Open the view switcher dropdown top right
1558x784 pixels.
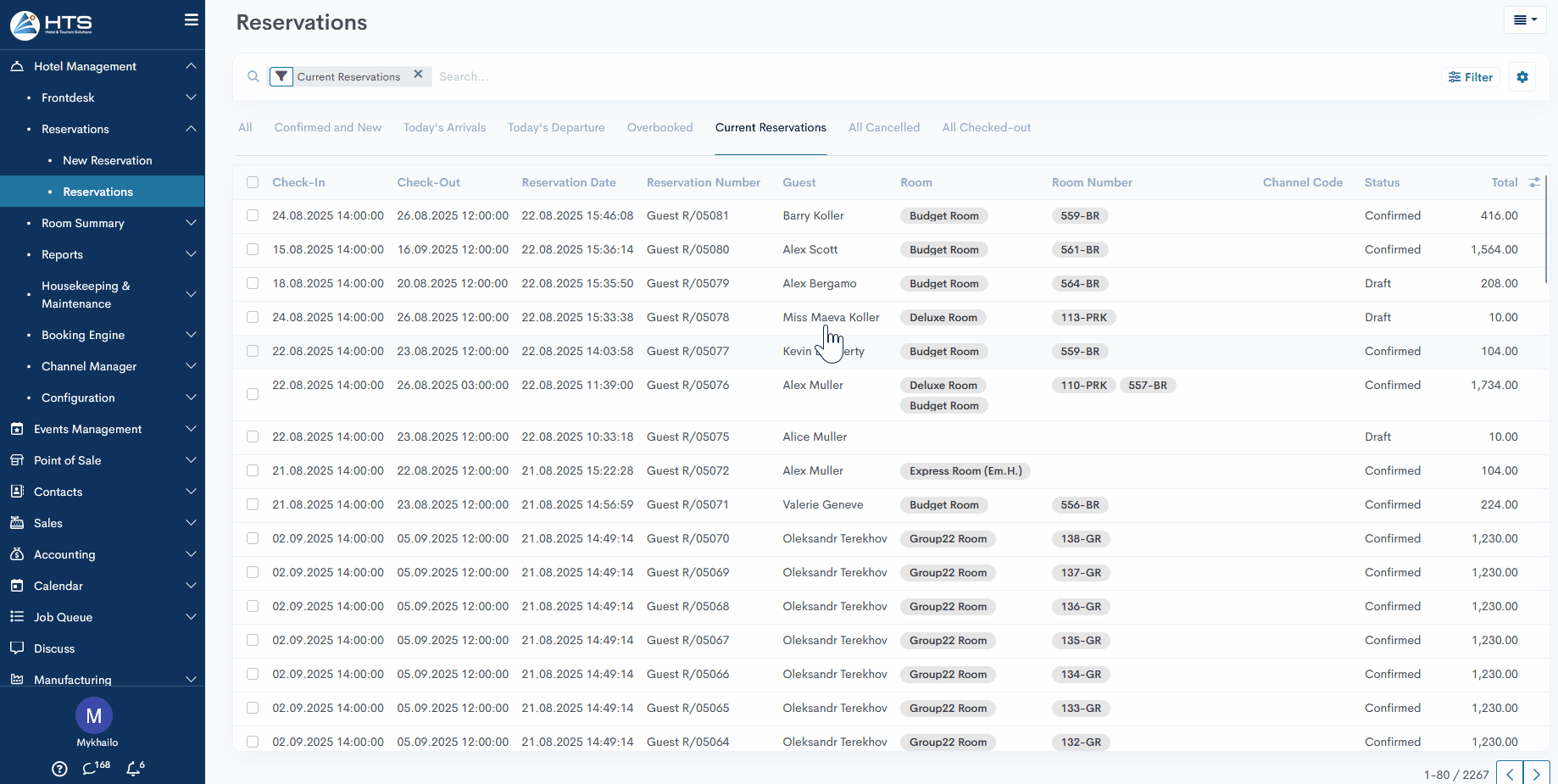(x=1525, y=20)
